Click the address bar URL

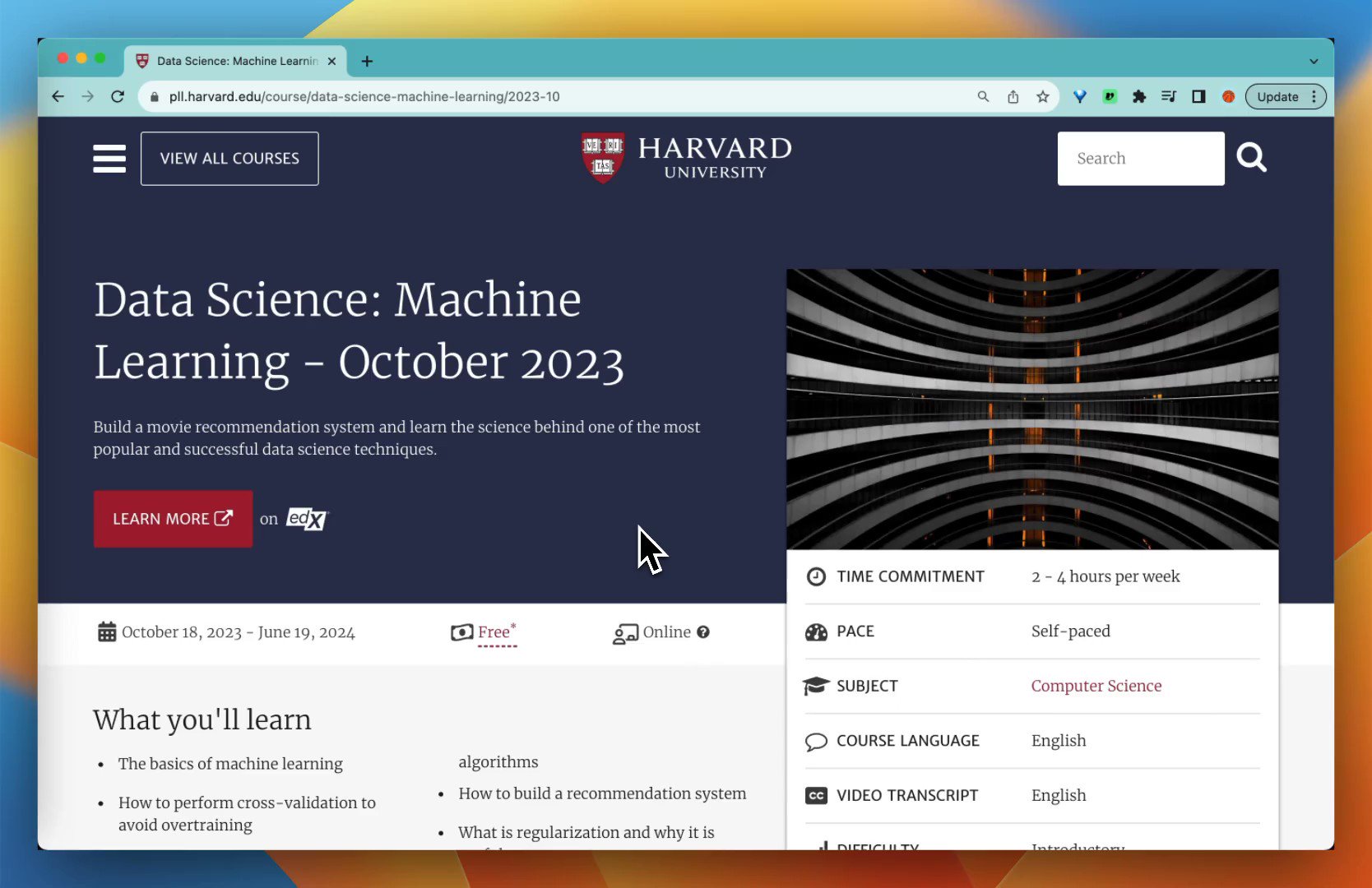(364, 96)
